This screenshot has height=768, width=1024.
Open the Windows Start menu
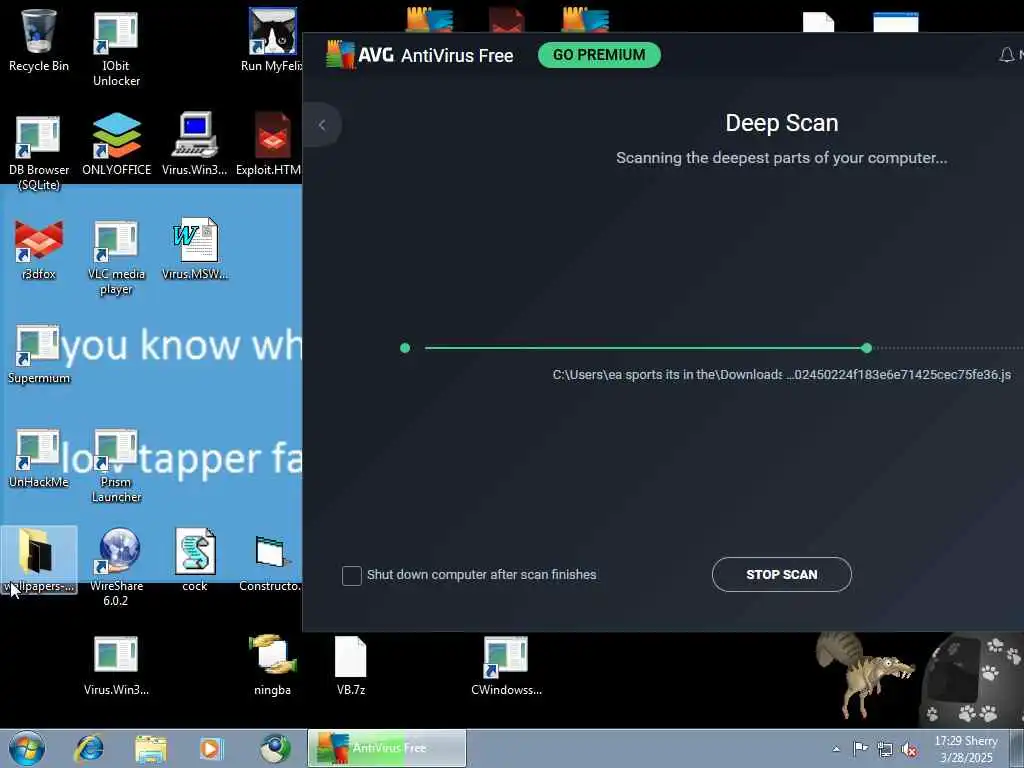(x=27, y=748)
